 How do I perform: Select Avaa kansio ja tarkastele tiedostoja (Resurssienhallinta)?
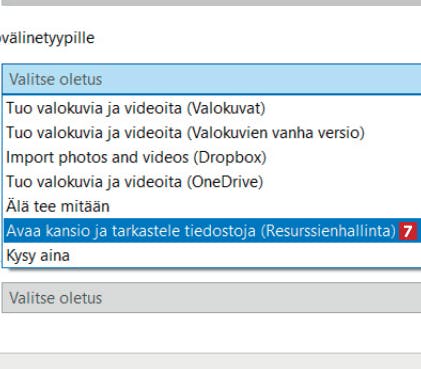(213, 231)
